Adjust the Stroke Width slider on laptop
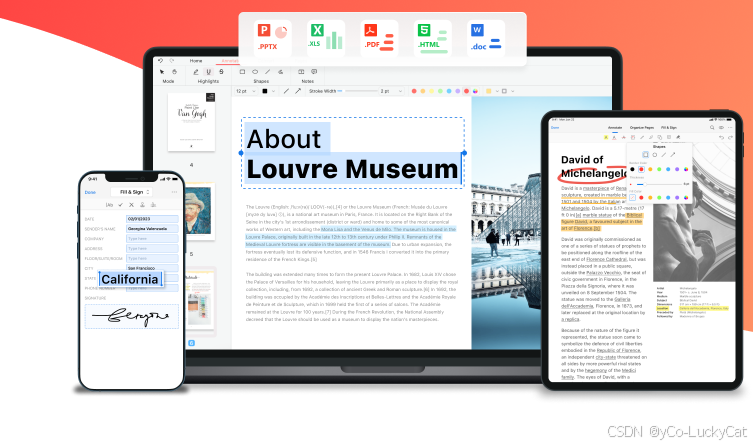 click(x=359, y=91)
